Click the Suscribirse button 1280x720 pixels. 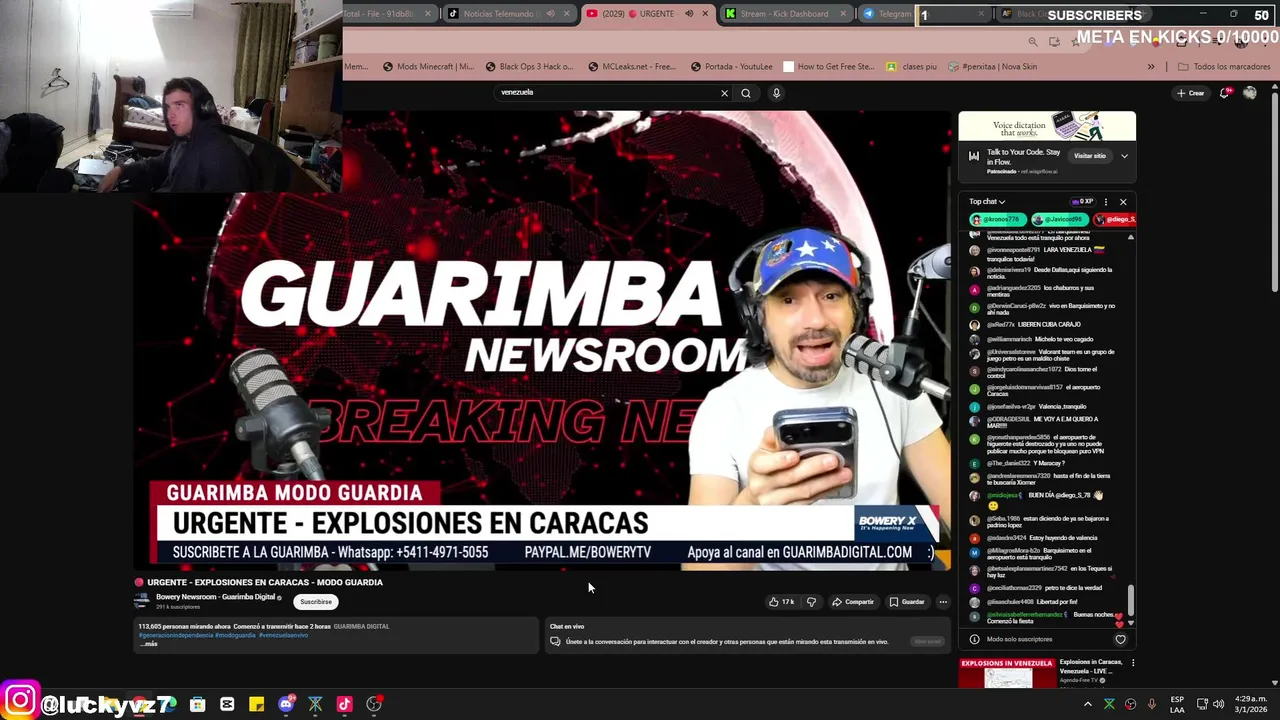316,602
